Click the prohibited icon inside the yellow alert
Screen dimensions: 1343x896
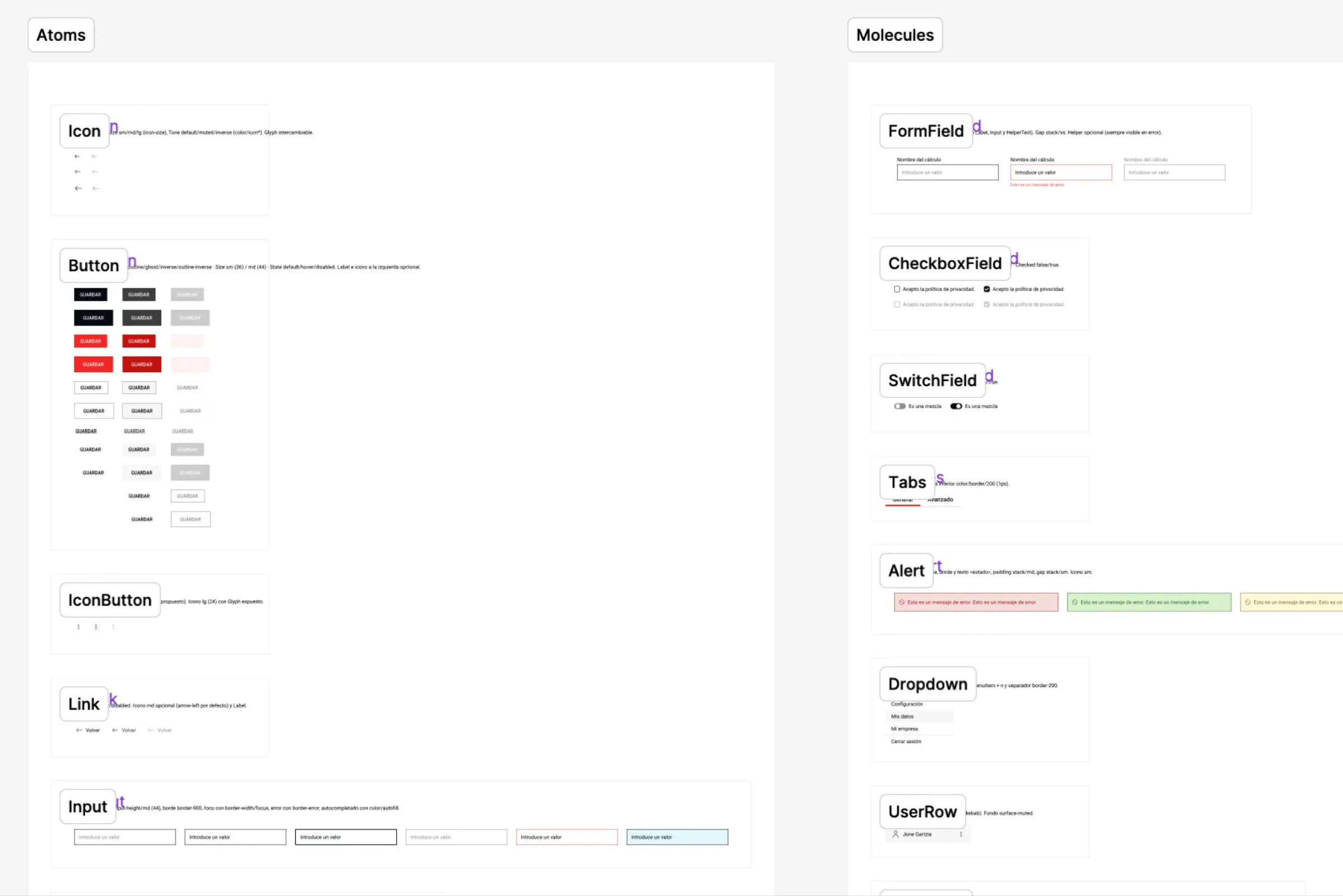coord(1248,602)
